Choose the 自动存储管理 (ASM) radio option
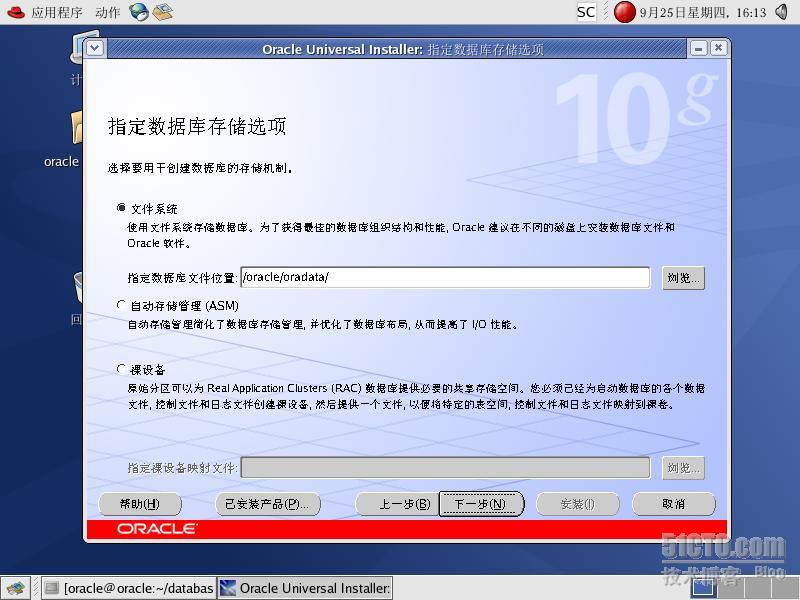Viewport: 800px width, 600px height. tap(121, 305)
